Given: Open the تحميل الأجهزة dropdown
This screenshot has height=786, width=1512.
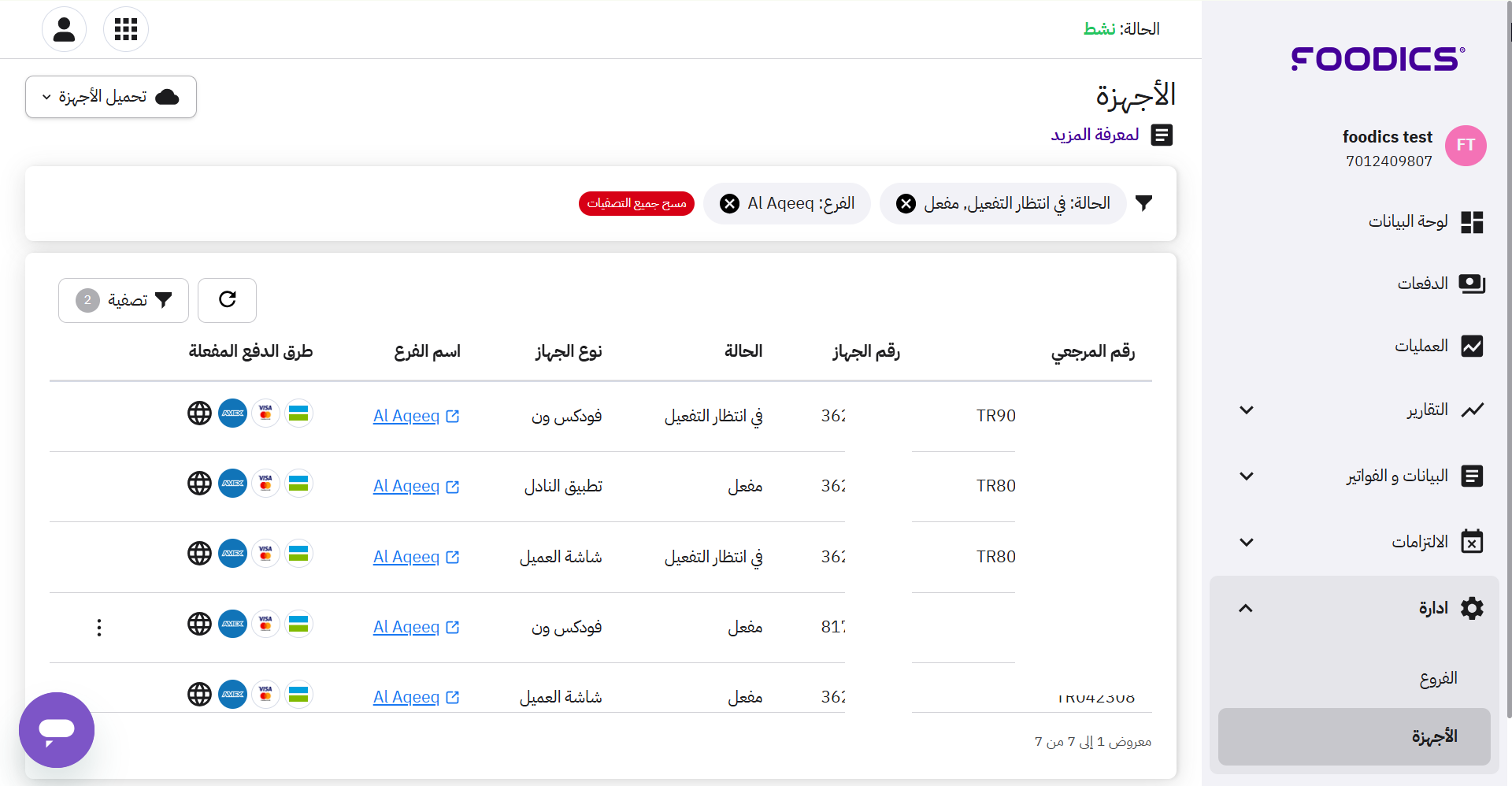Looking at the screenshot, I should pyautogui.click(x=111, y=97).
